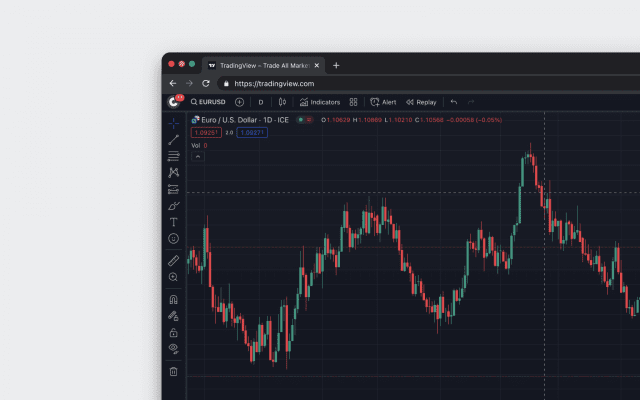Collapse the indicator legend with chevron
Screen dimensions: 640x400
point(197,156)
